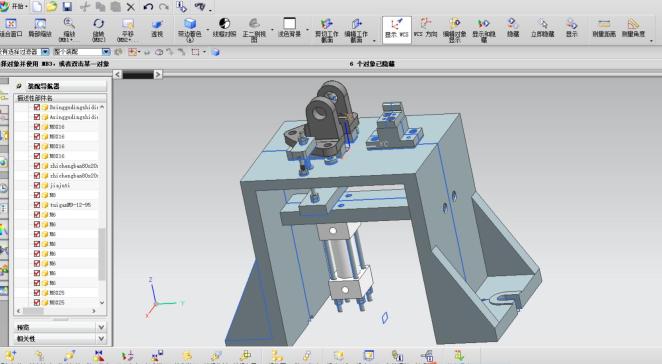
Task: Click the 隐藏 hide tool
Action: [x=513, y=28]
